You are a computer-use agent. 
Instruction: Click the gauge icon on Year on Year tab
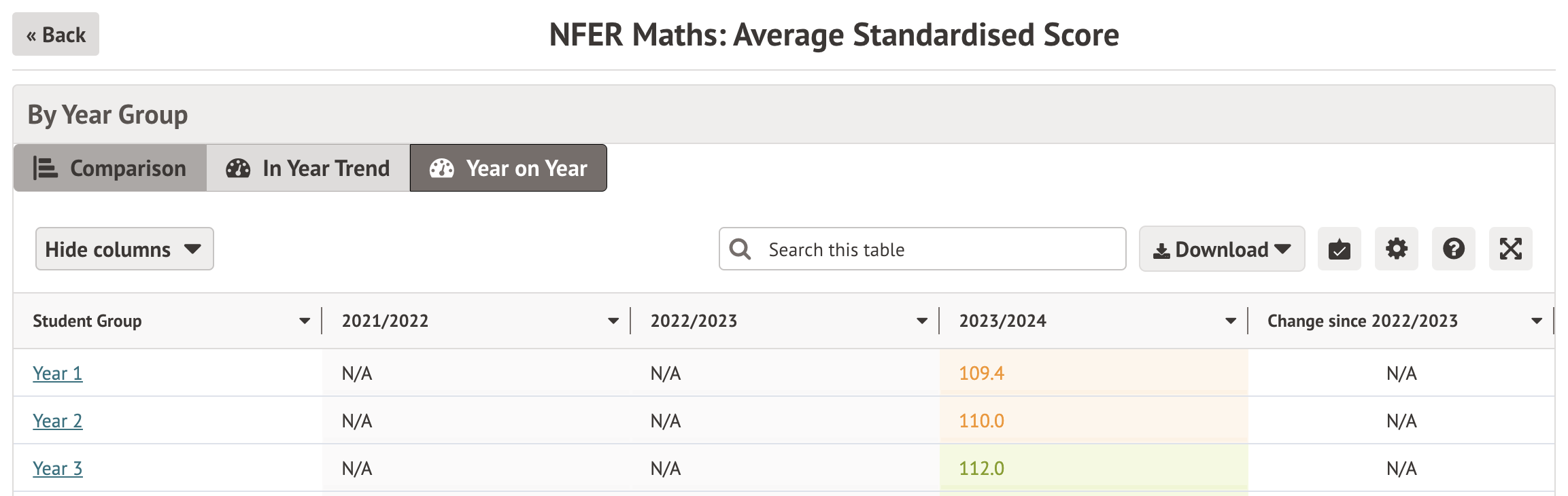click(x=442, y=169)
